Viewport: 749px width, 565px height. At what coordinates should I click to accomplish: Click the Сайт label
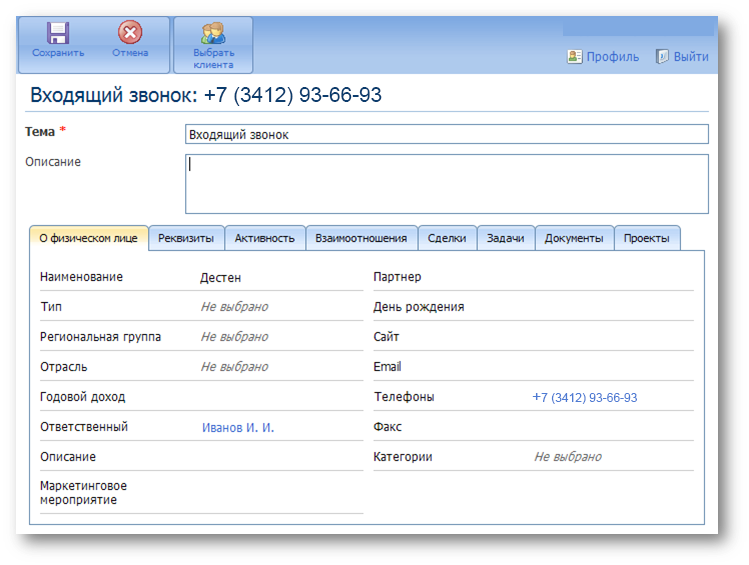(386, 337)
